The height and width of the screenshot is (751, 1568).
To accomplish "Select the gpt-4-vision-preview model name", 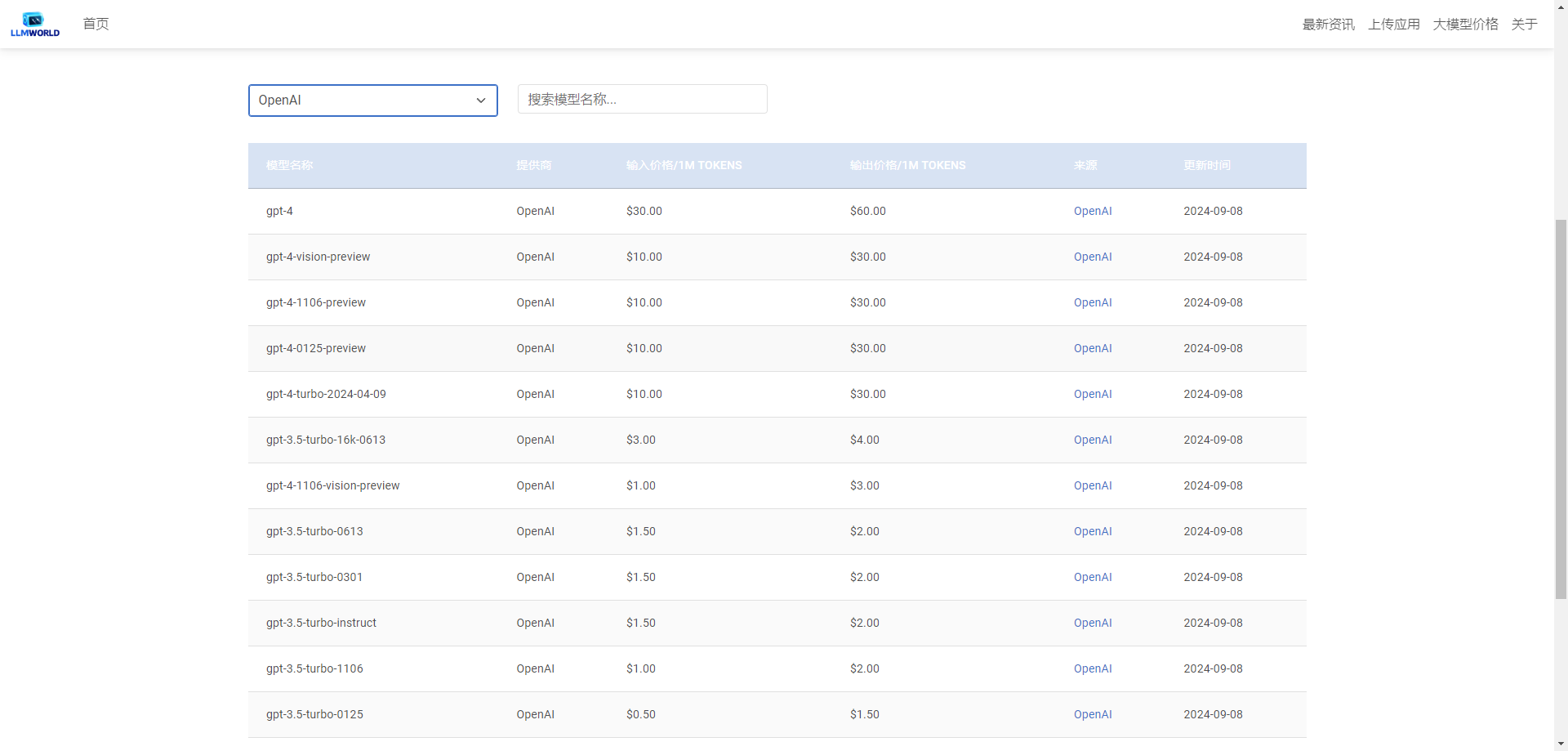I will [318, 257].
